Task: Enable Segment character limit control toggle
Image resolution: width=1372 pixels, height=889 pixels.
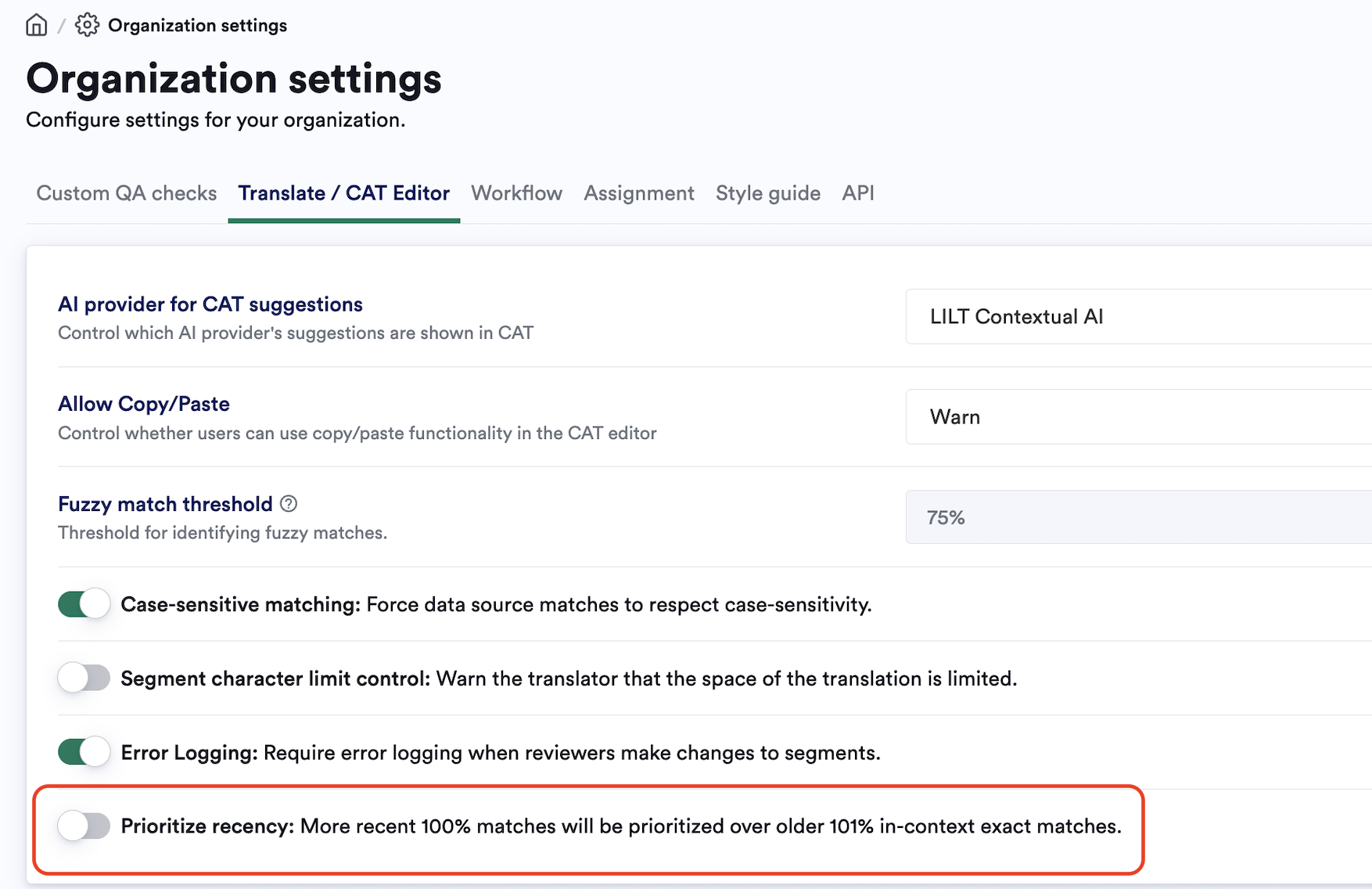Action: 84,678
